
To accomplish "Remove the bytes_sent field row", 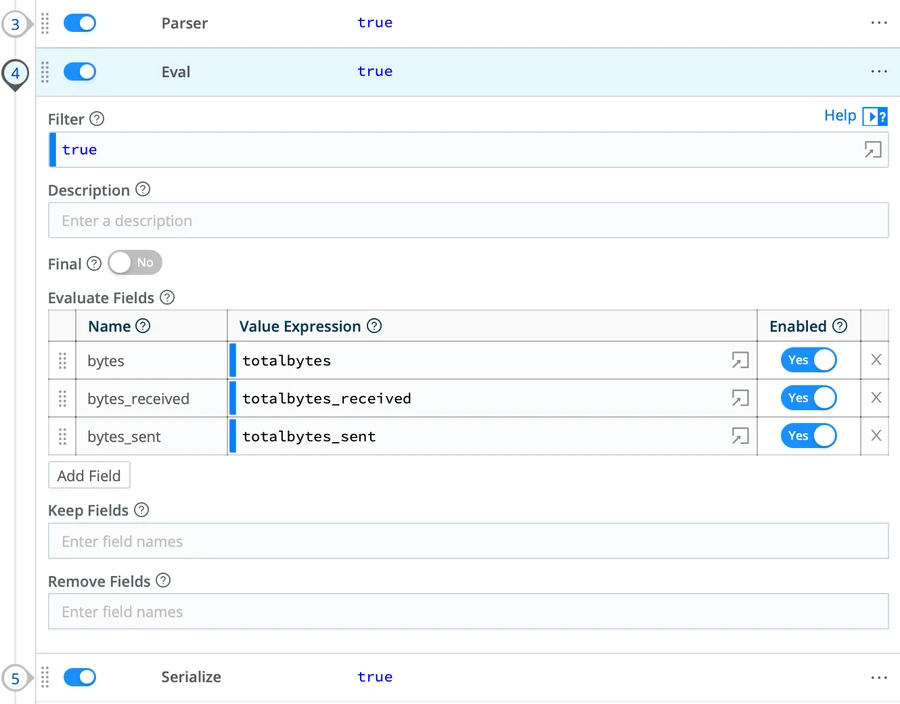I will [876, 436].
